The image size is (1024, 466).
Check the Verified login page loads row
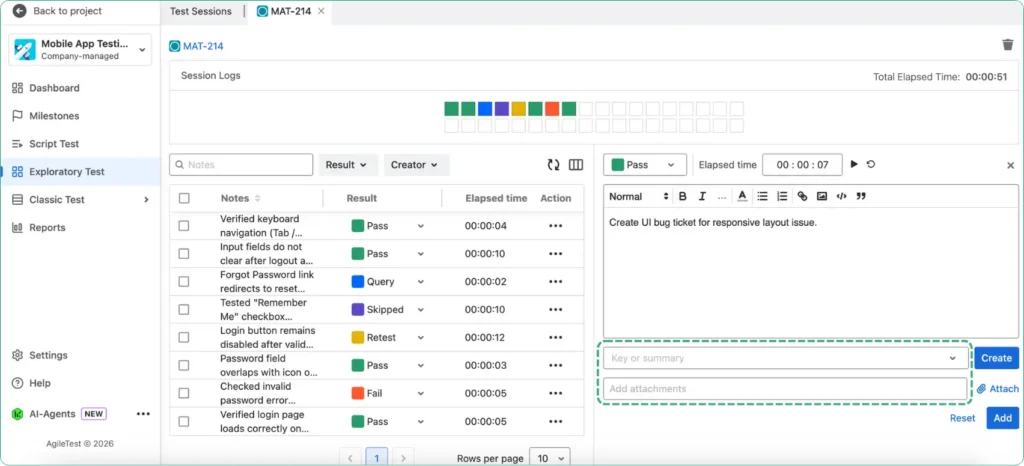[x=184, y=422]
